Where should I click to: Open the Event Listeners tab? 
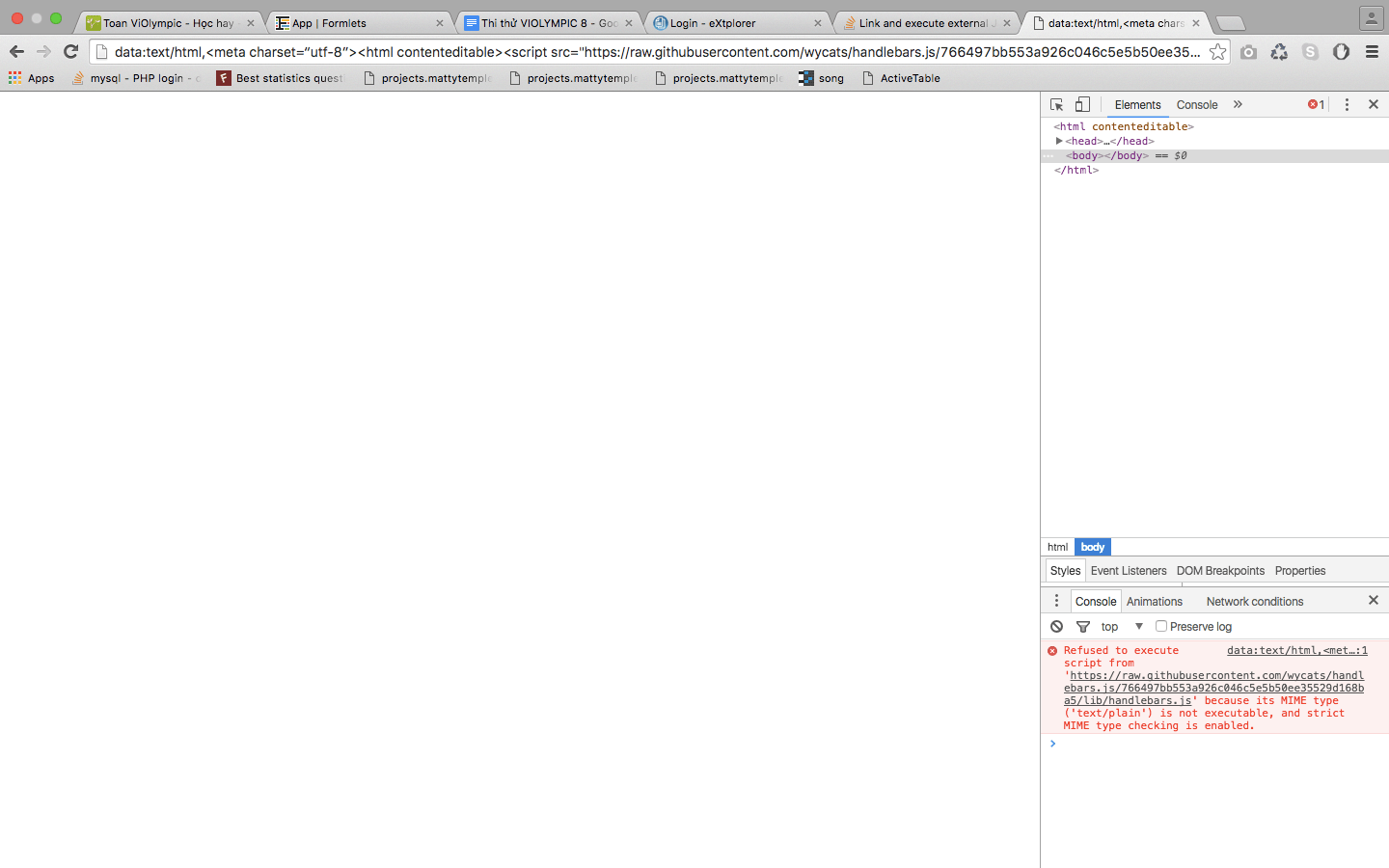pyautogui.click(x=1129, y=571)
